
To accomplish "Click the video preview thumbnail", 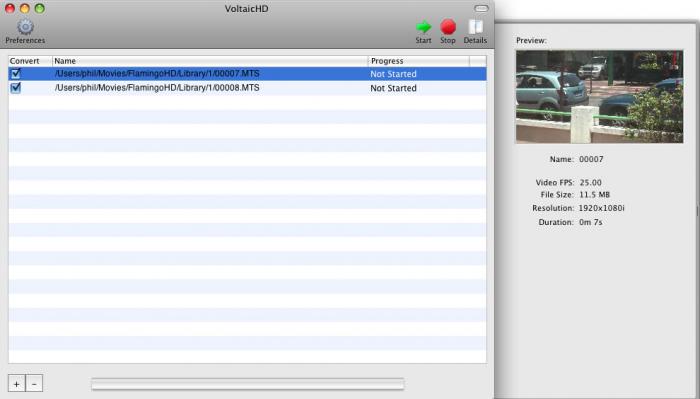I will (x=599, y=96).
